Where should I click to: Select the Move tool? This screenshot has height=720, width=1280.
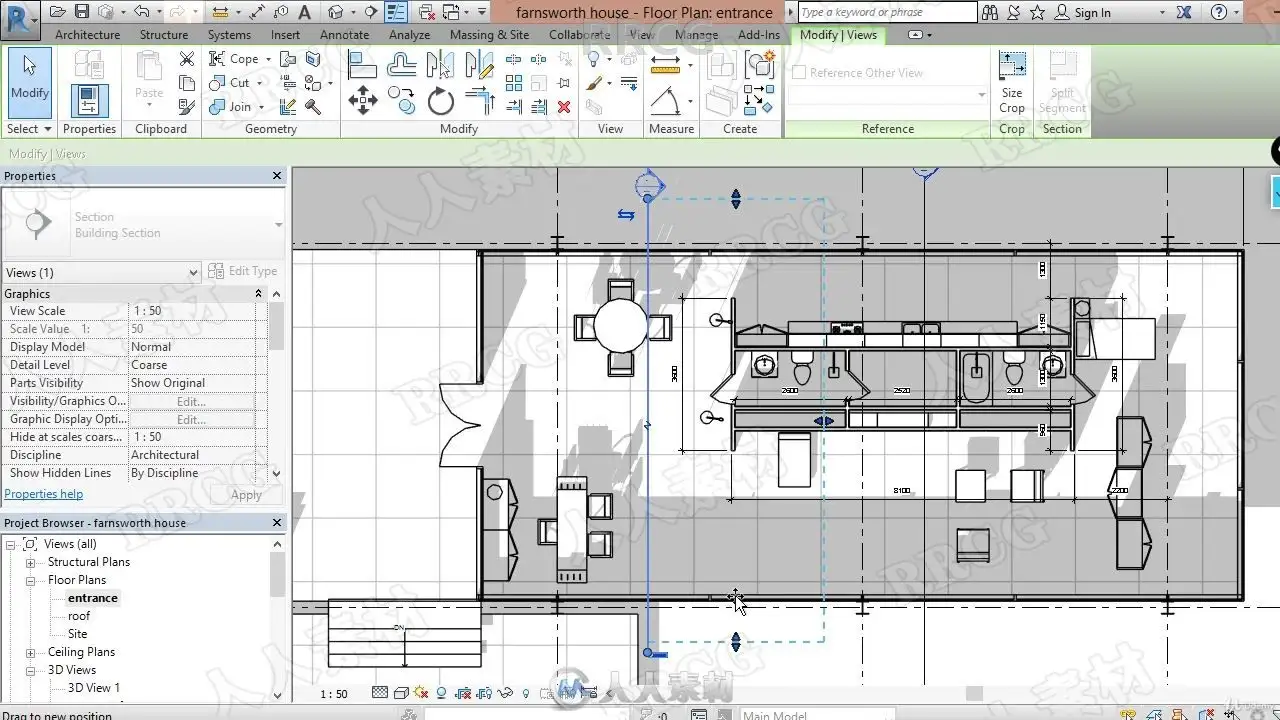point(362,100)
